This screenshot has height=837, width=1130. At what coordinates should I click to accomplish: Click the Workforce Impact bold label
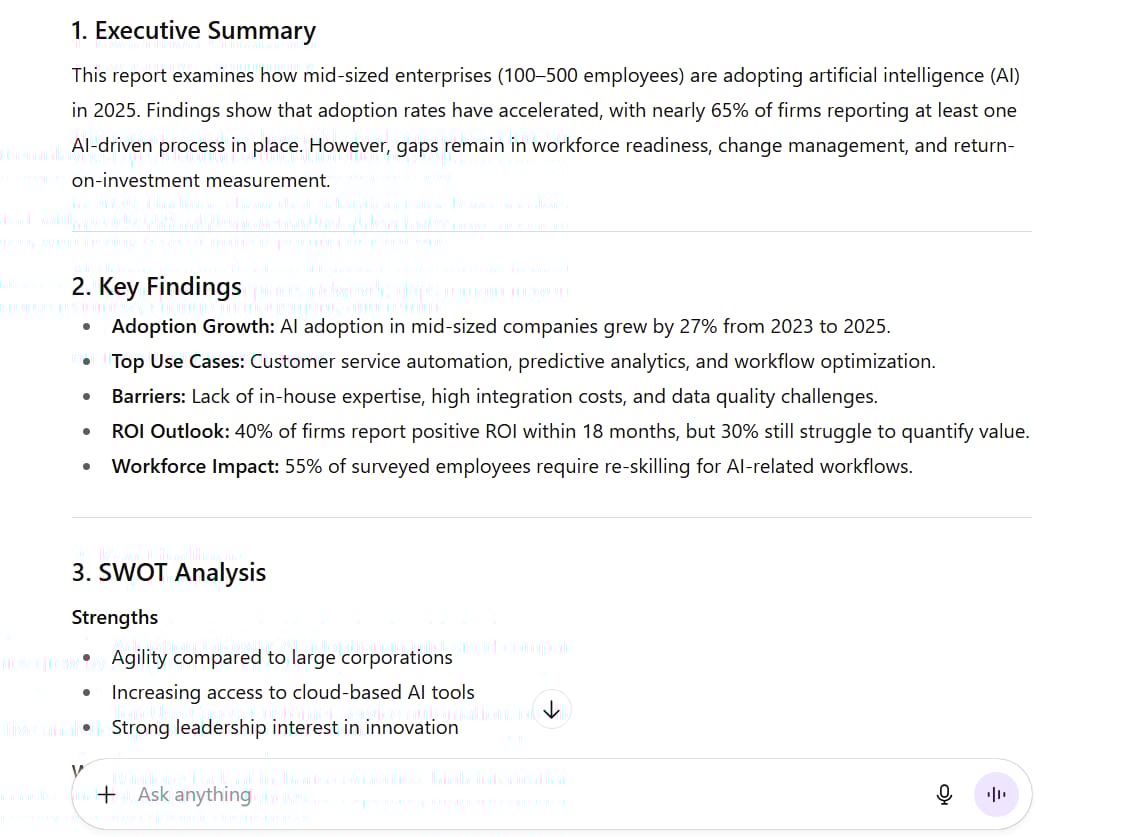tap(195, 466)
